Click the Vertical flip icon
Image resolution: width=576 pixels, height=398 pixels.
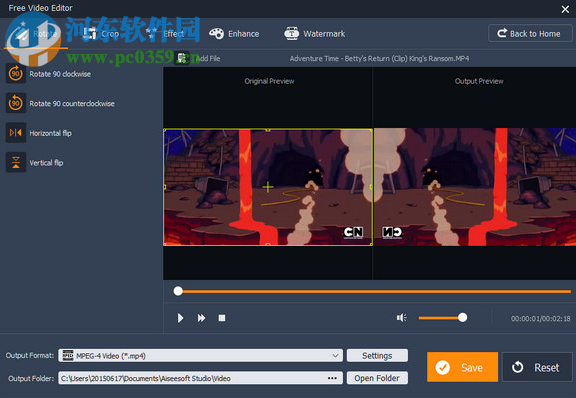16,162
